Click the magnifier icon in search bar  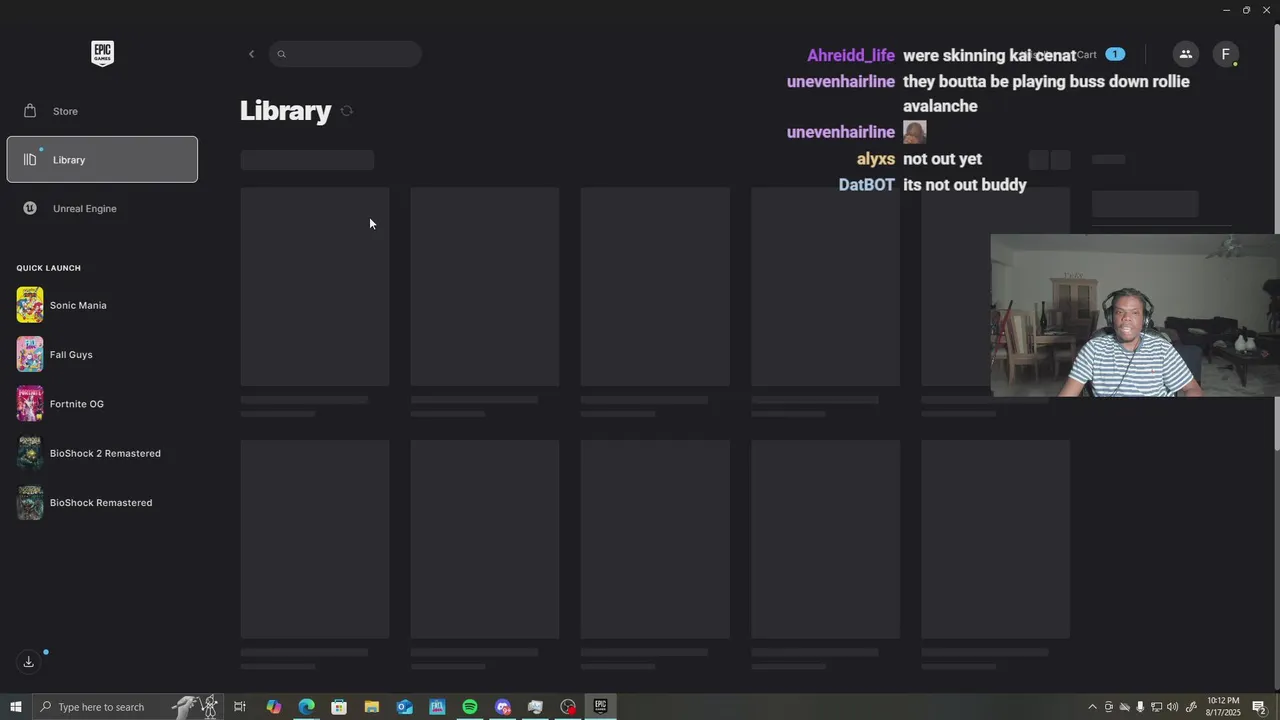click(282, 54)
